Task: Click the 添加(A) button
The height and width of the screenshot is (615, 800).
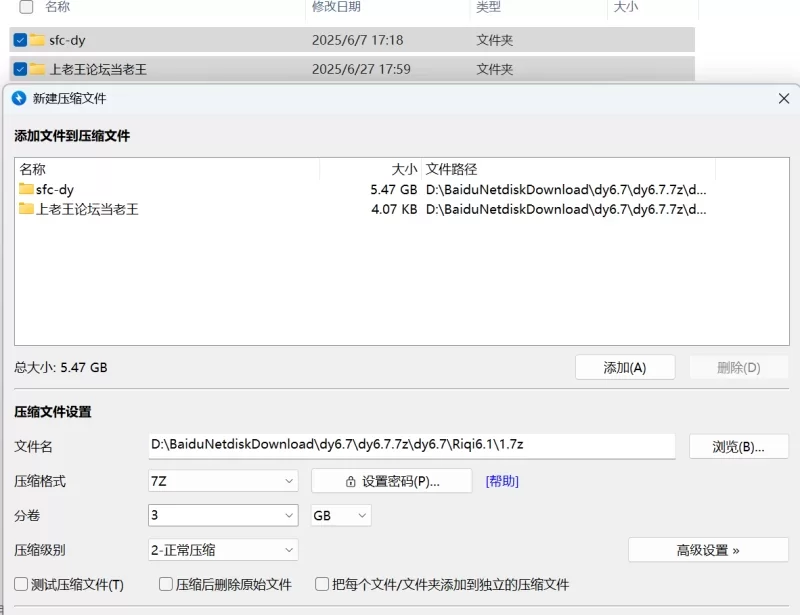Action: (x=625, y=367)
